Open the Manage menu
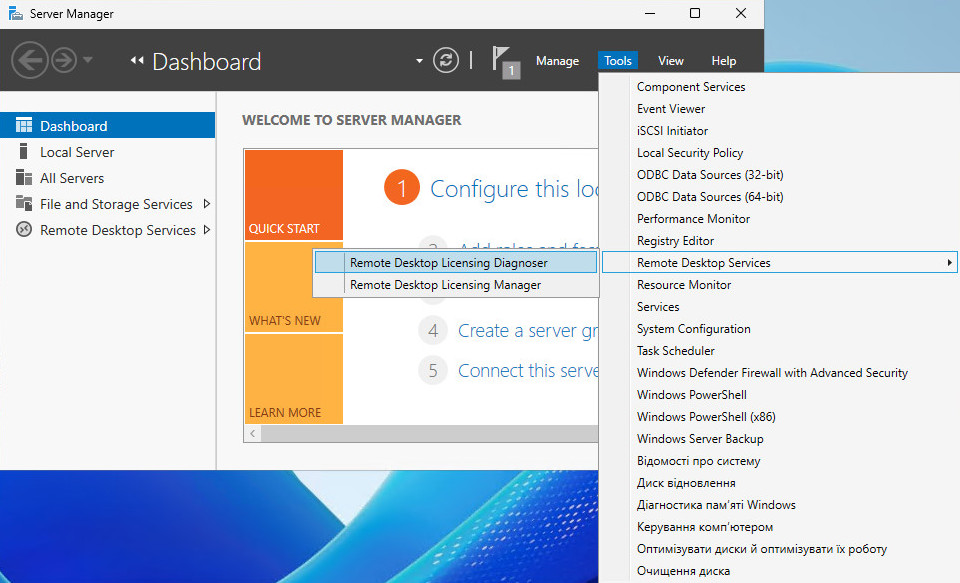Image resolution: width=960 pixels, height=583 pixels. pyautogui.click(x=557, y=61)
